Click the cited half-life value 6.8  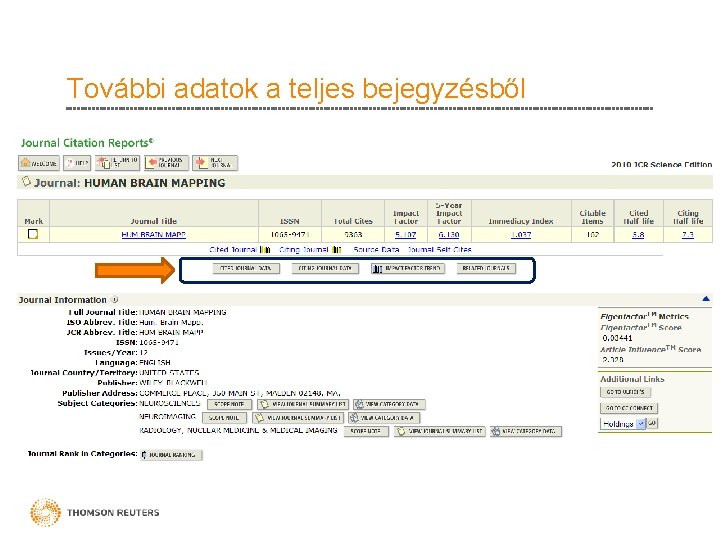638,235
